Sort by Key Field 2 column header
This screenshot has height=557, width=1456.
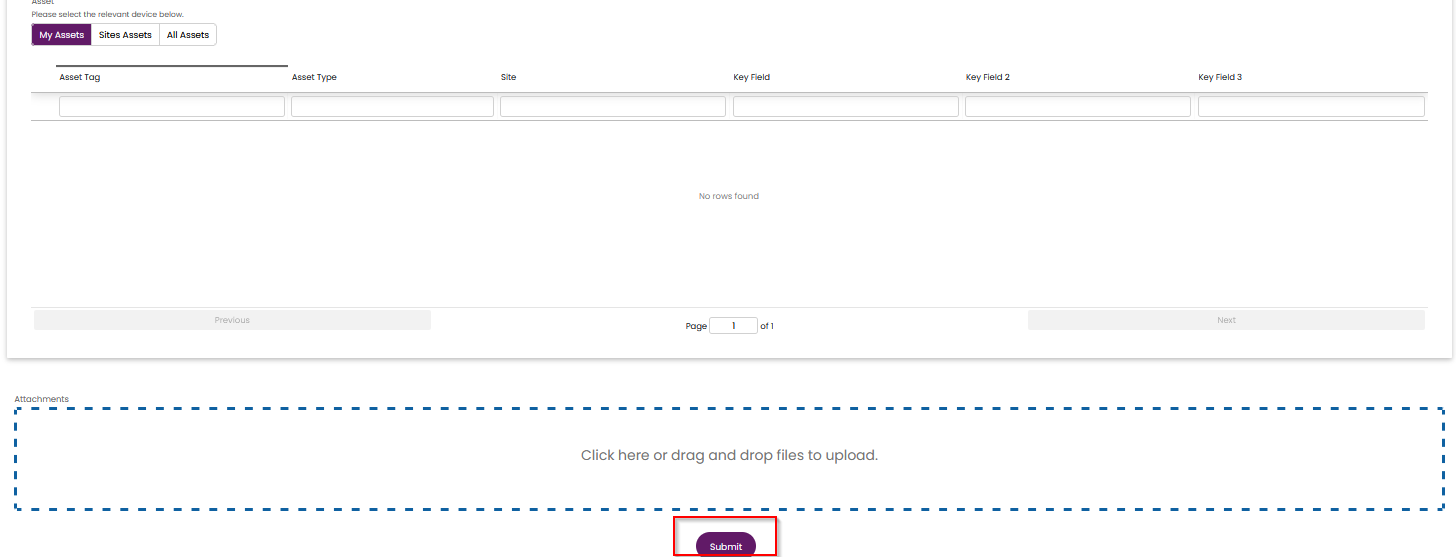[987, 78]
